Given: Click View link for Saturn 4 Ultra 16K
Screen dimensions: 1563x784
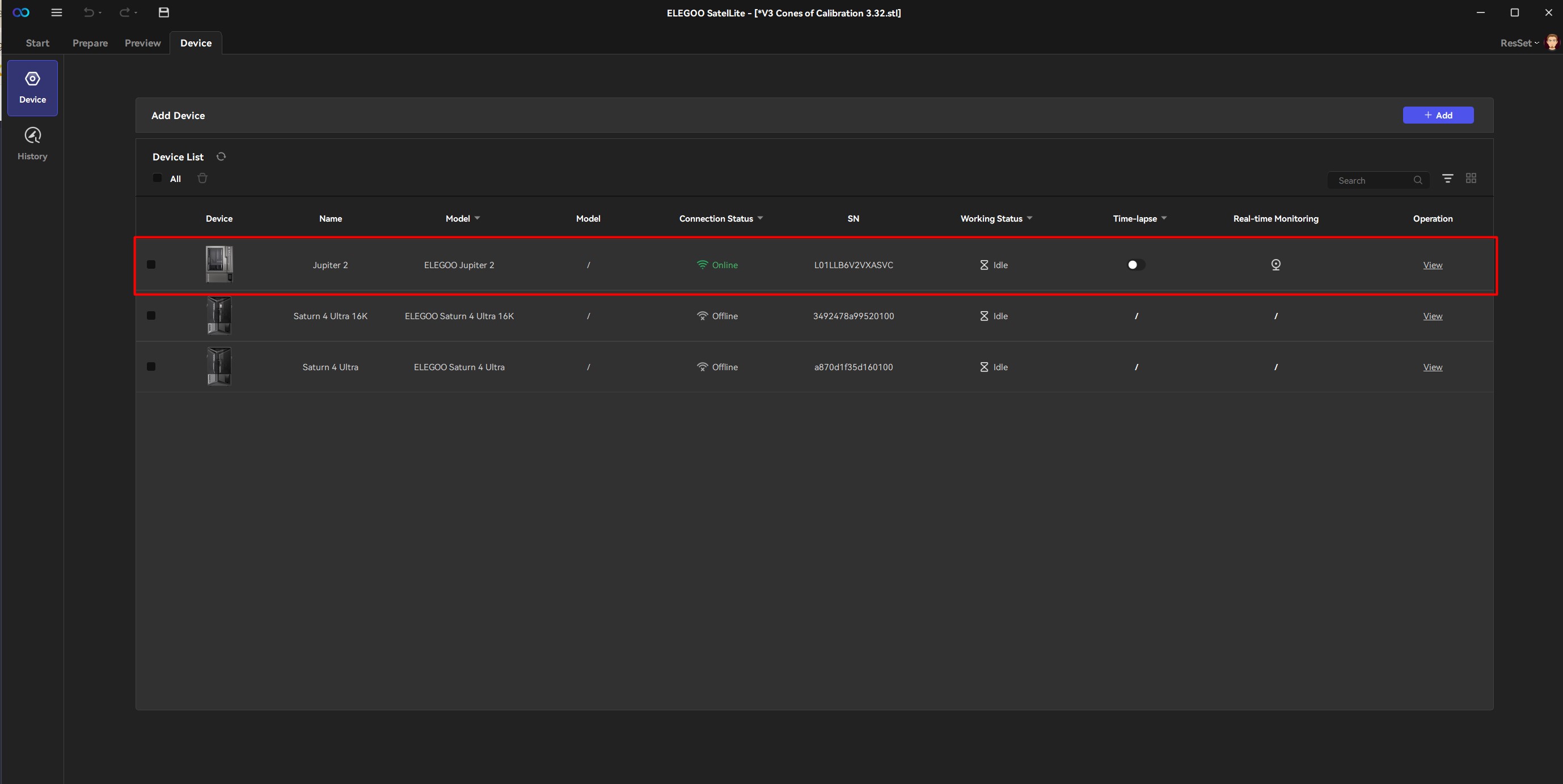Looking at the screenshot, I should [x=1433, y=316].
